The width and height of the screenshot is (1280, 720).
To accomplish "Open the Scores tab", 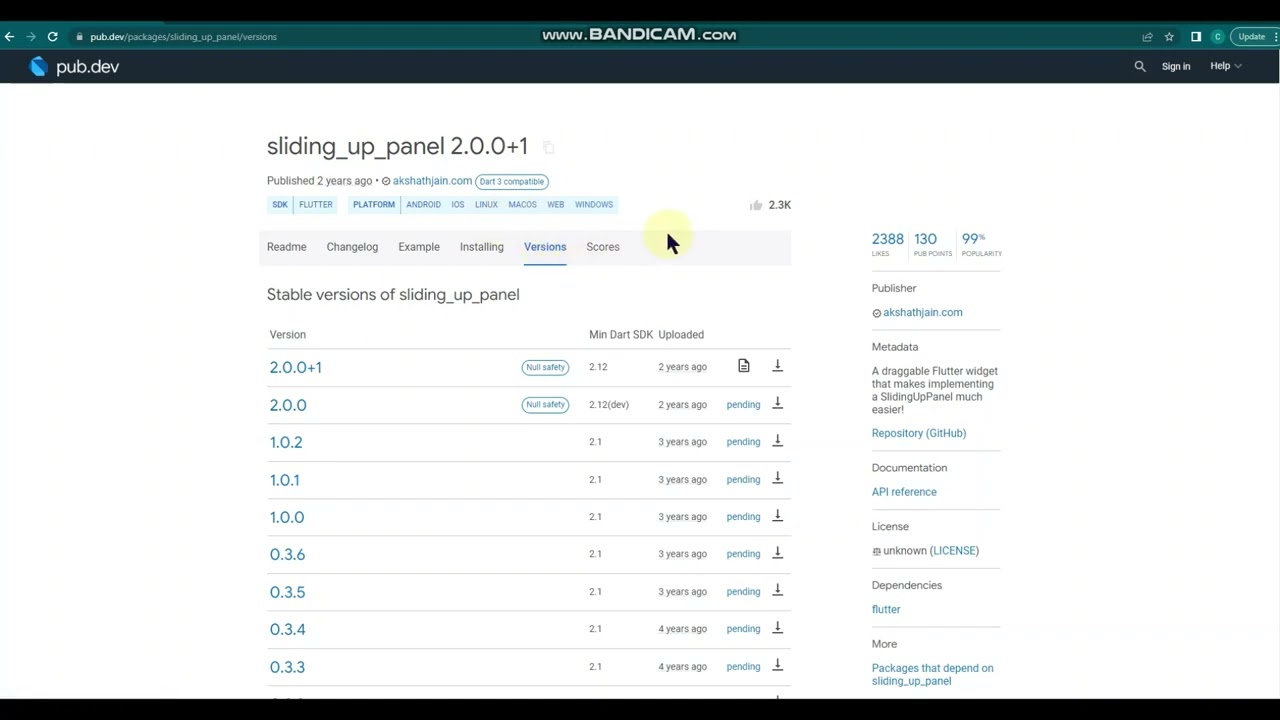I will click(x=603, y=247).
